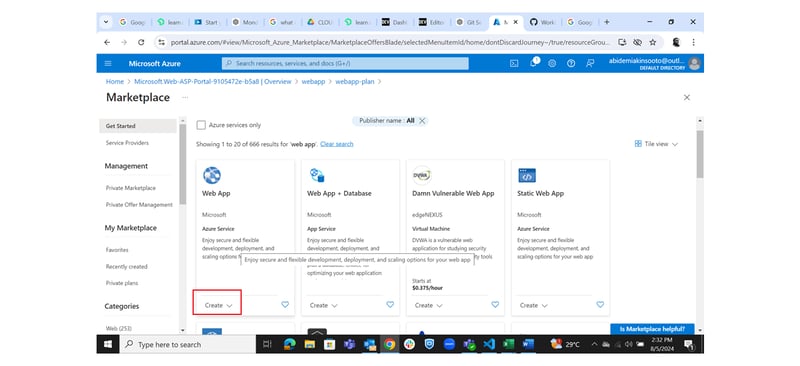Show hidden system tray icons

(x=594, y=345)
